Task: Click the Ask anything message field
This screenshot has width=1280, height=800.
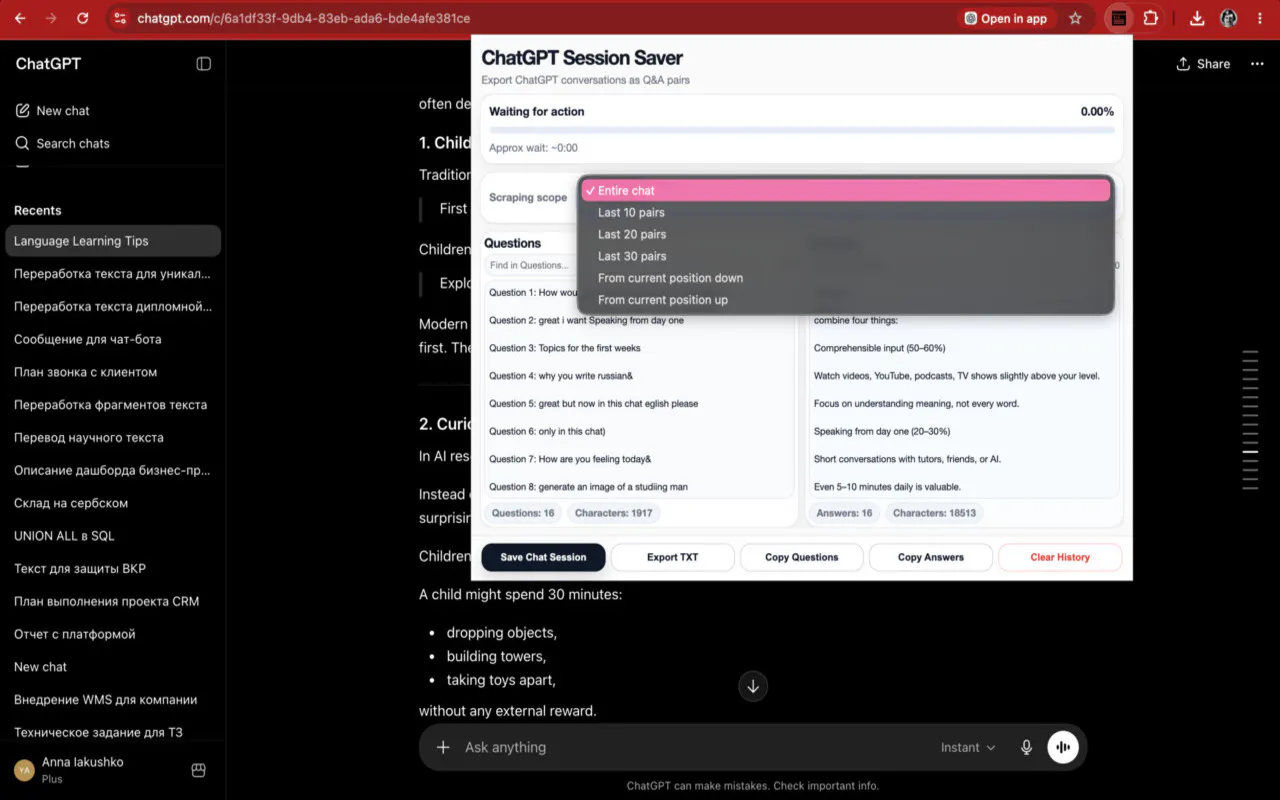Action: (695, 747)
